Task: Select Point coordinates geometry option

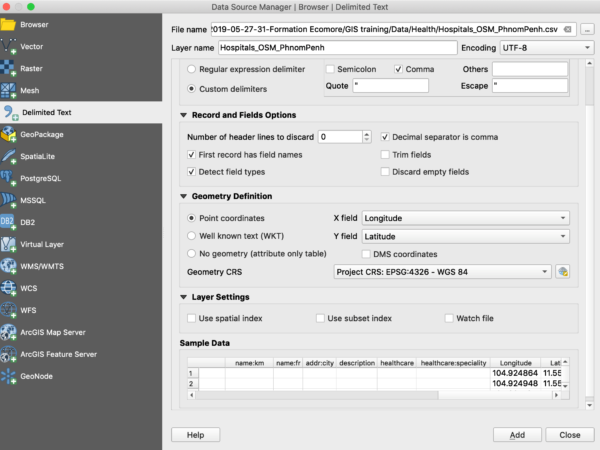Action: click(191, 218)
